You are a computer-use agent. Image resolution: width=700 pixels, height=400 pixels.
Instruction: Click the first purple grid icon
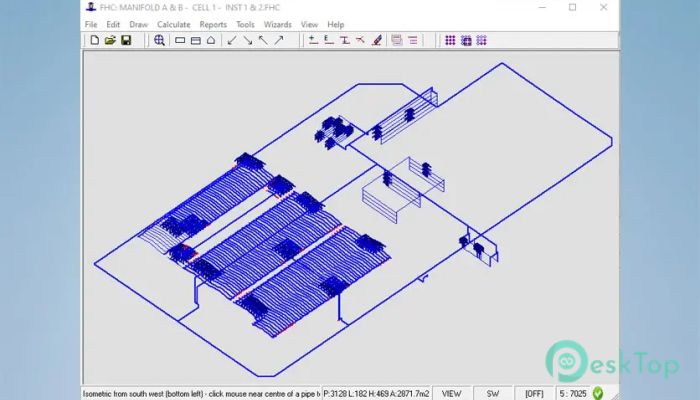(x=450, y=41)
